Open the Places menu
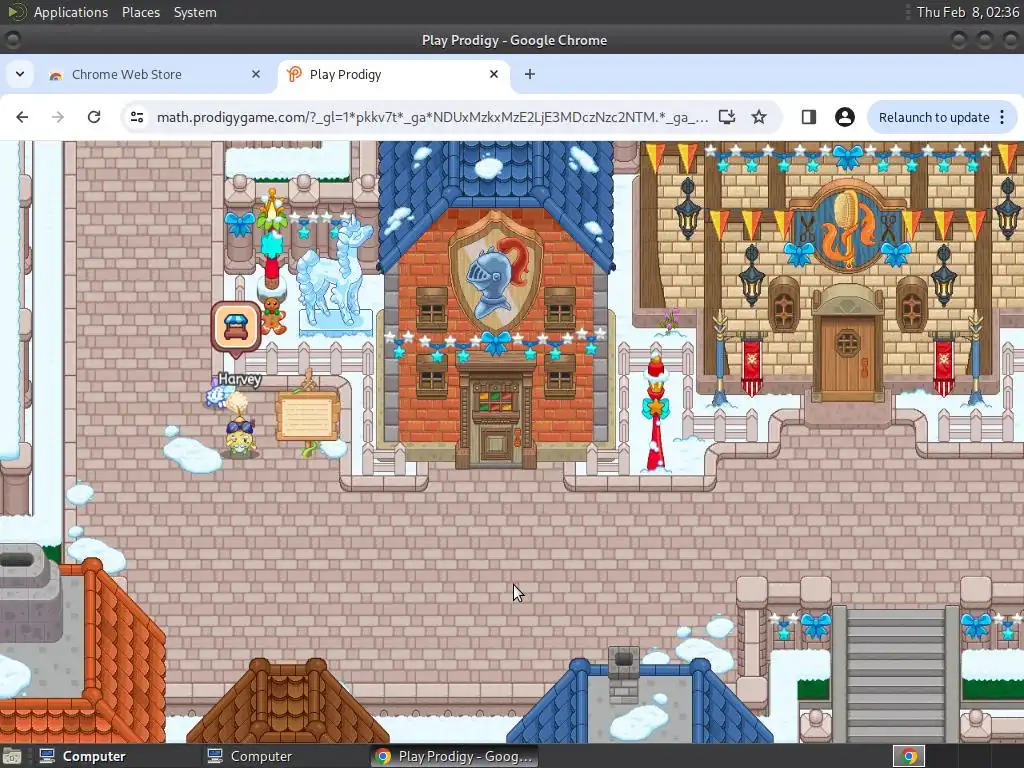Image resolution: width=1024 pixels, height=768 pixels. pyautogui.click(x=140, y=12)
